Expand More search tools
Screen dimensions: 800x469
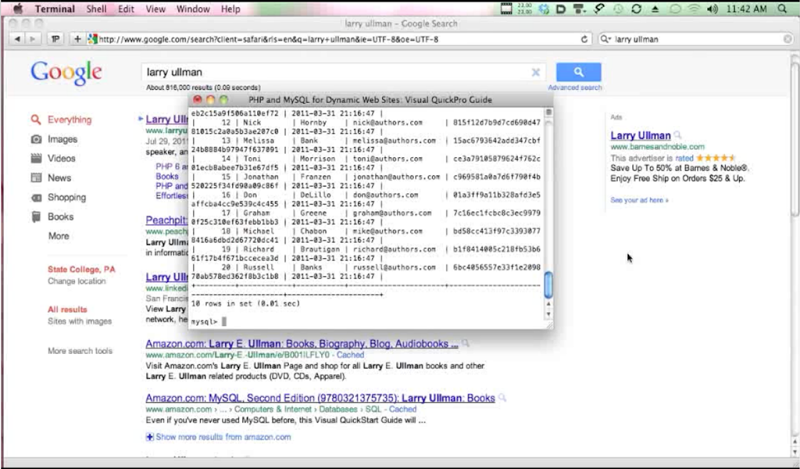pyautogui.click(x=80, y=351)
